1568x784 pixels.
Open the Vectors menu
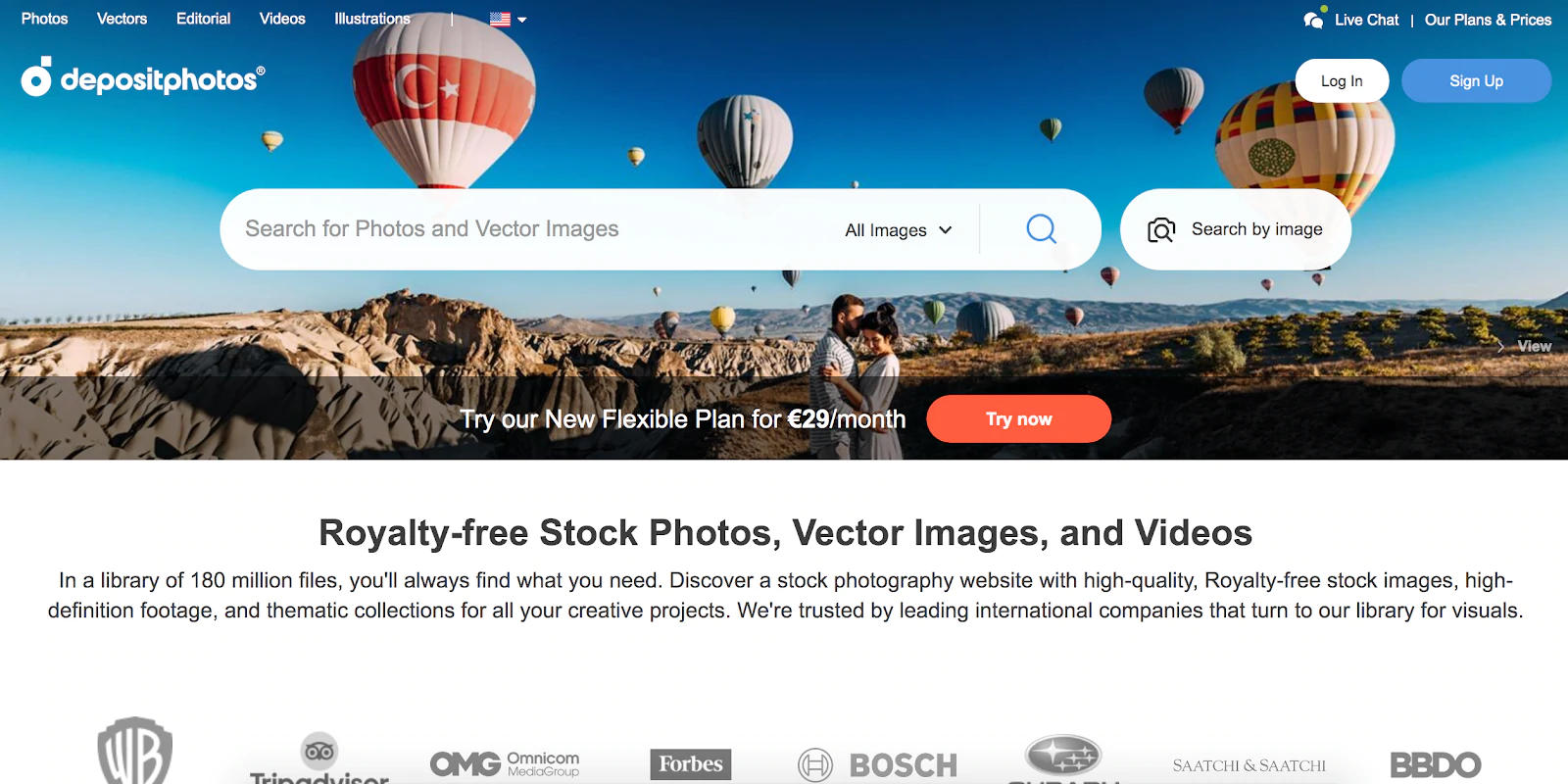point(122,19)
